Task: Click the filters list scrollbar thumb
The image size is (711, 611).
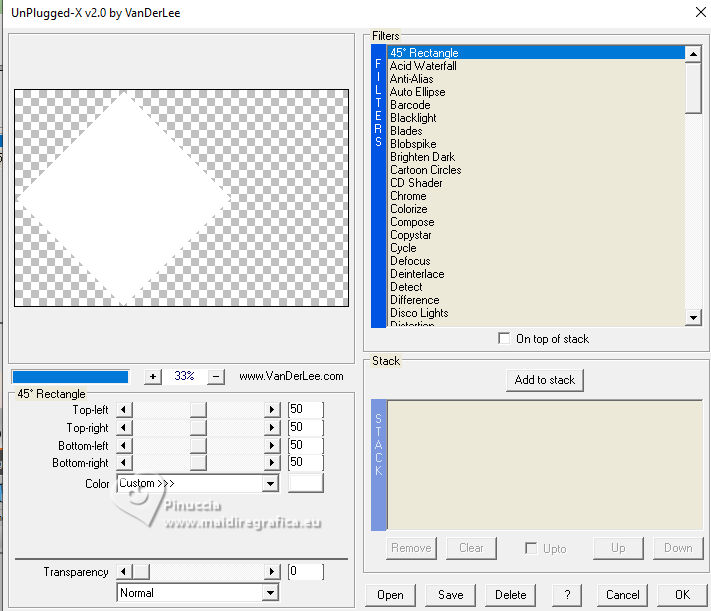Action: [693, 88]
